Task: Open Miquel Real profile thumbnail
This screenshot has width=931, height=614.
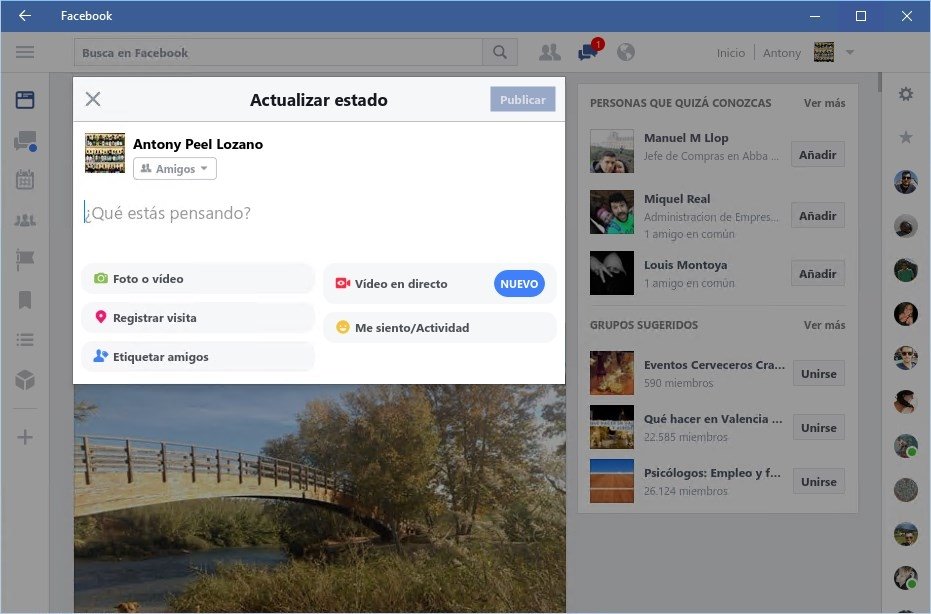Action: [x=612, y=212]
